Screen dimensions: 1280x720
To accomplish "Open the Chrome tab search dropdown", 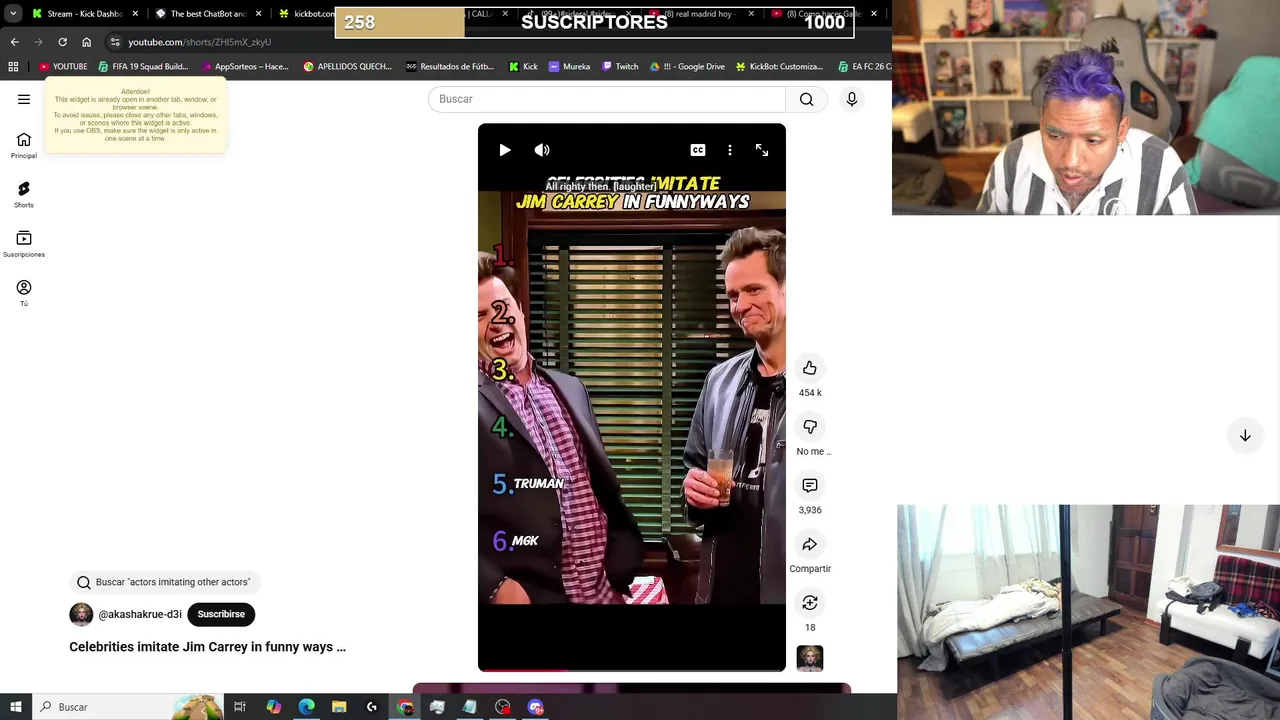I will 13,14.
